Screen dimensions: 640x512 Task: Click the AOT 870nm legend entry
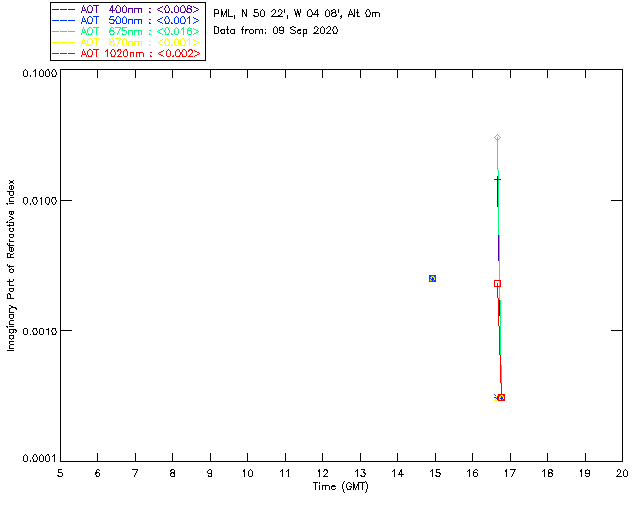coord(126,42)
